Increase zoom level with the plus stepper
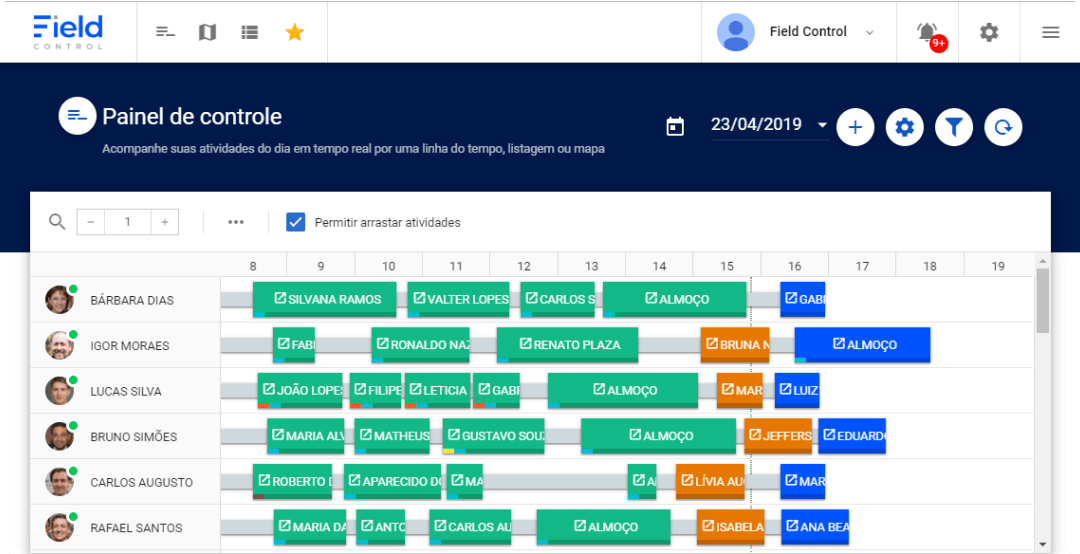The height and width of the screenshot is (554, 1080). click(165, 222)
